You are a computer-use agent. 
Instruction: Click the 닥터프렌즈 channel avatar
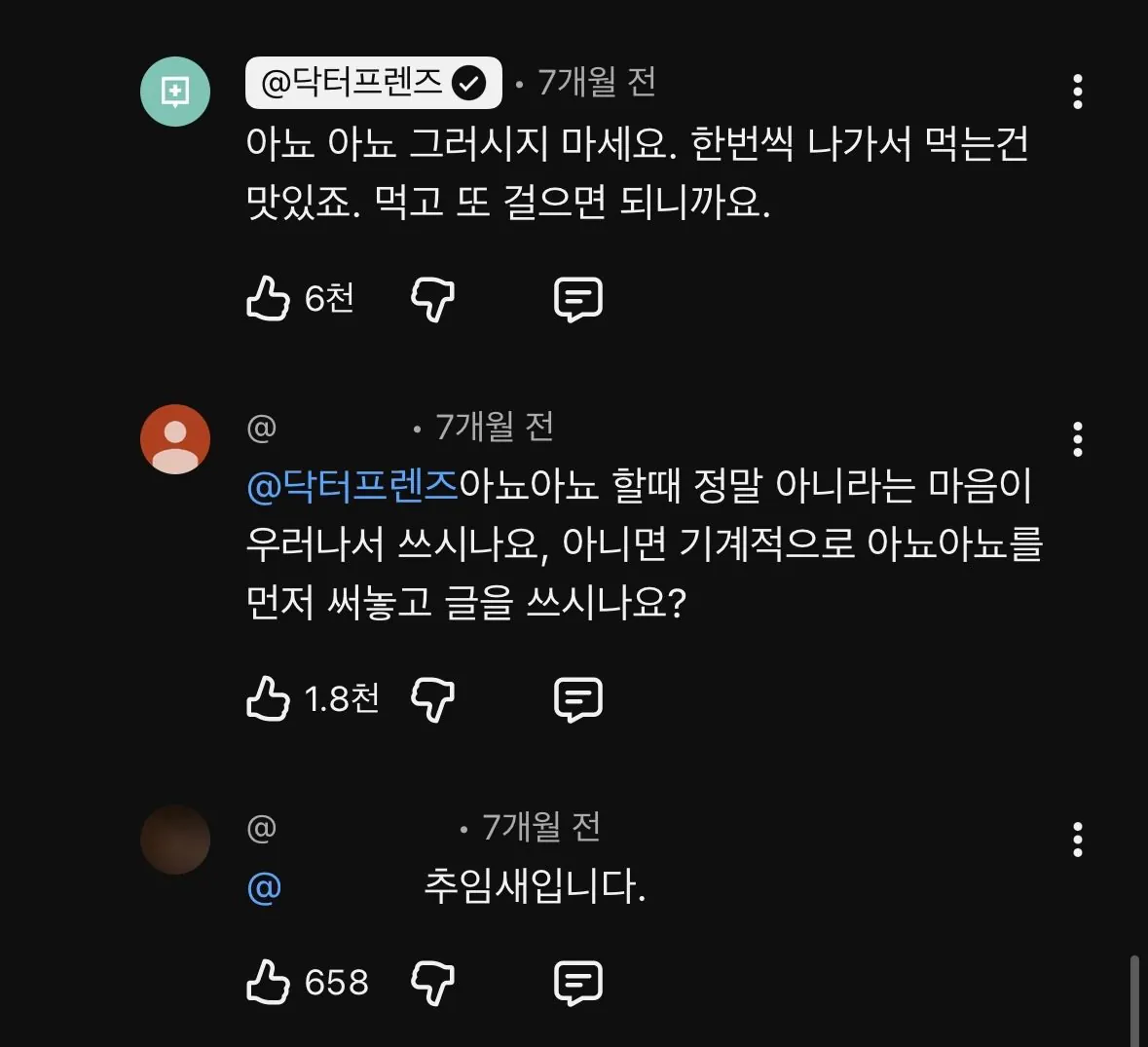coord(175,91)
